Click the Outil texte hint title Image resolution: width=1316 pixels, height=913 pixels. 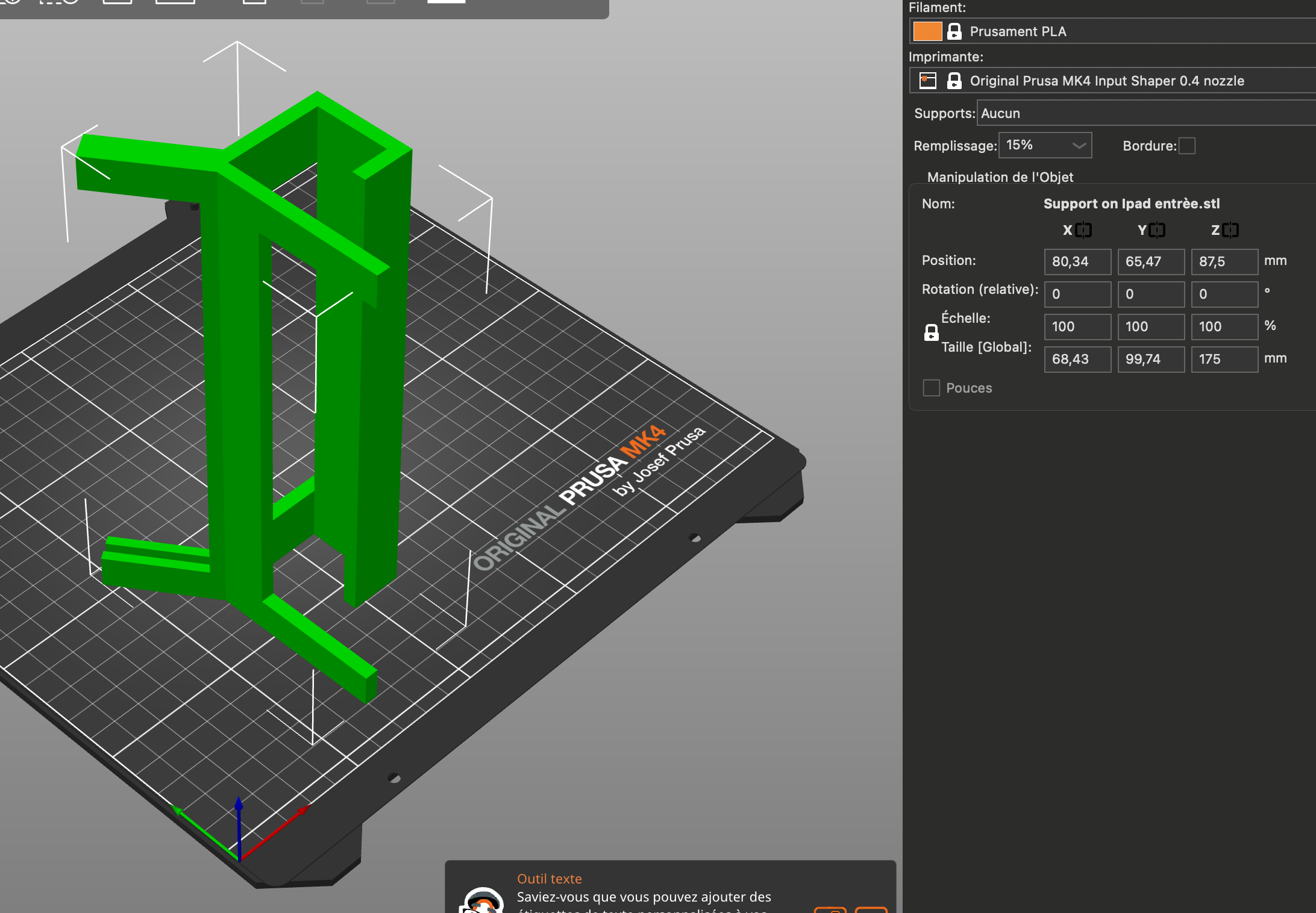coord(549,879)
